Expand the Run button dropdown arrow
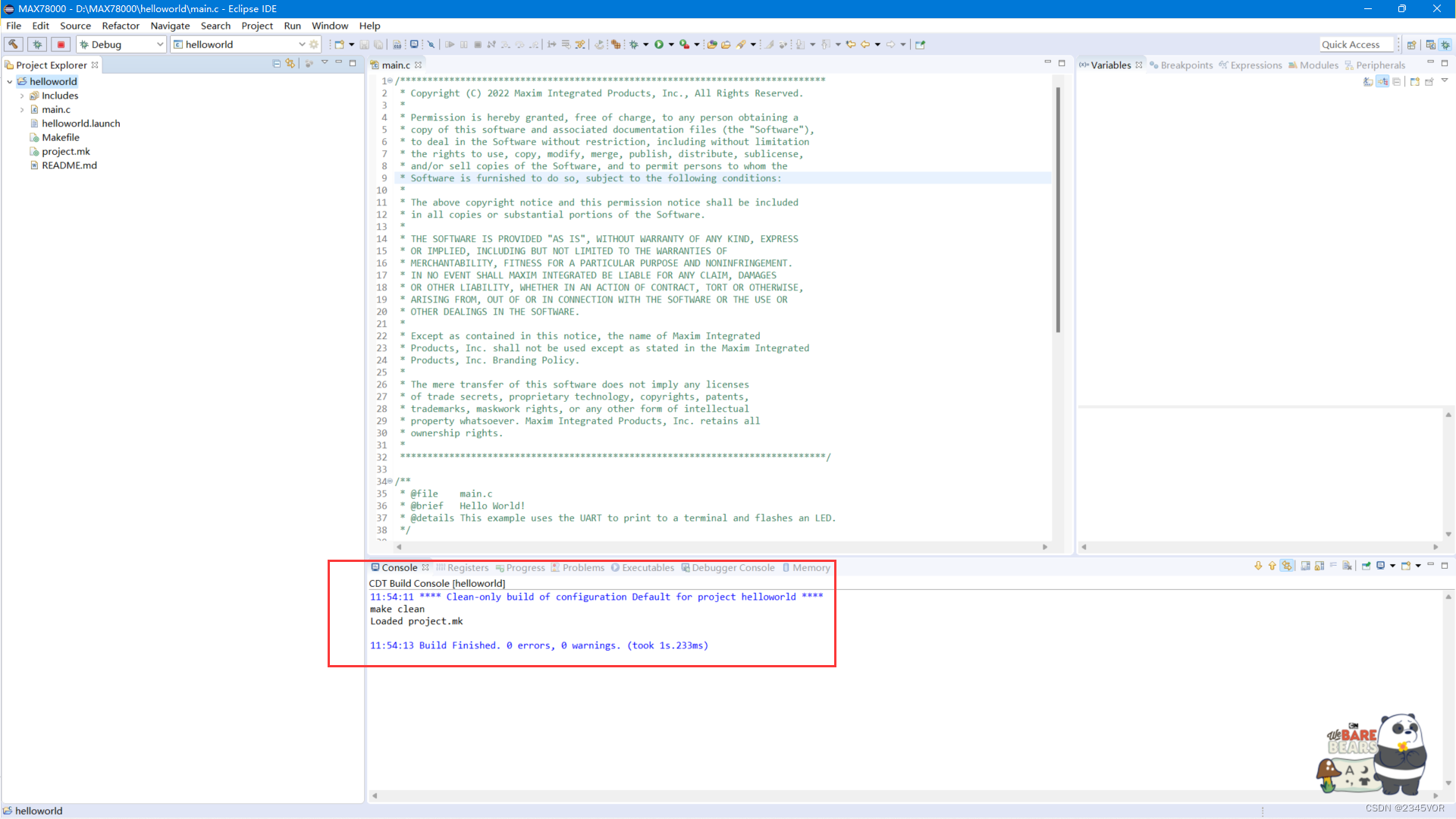The width and height of the screenshot is (1456, 819). click(671, 44)
